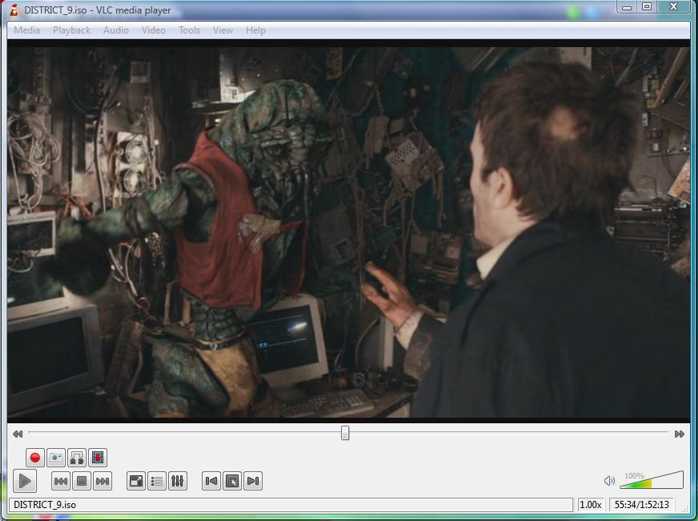Toggle fullscreen video mode
The image size is (698, 521).
(x=136, y=481)
